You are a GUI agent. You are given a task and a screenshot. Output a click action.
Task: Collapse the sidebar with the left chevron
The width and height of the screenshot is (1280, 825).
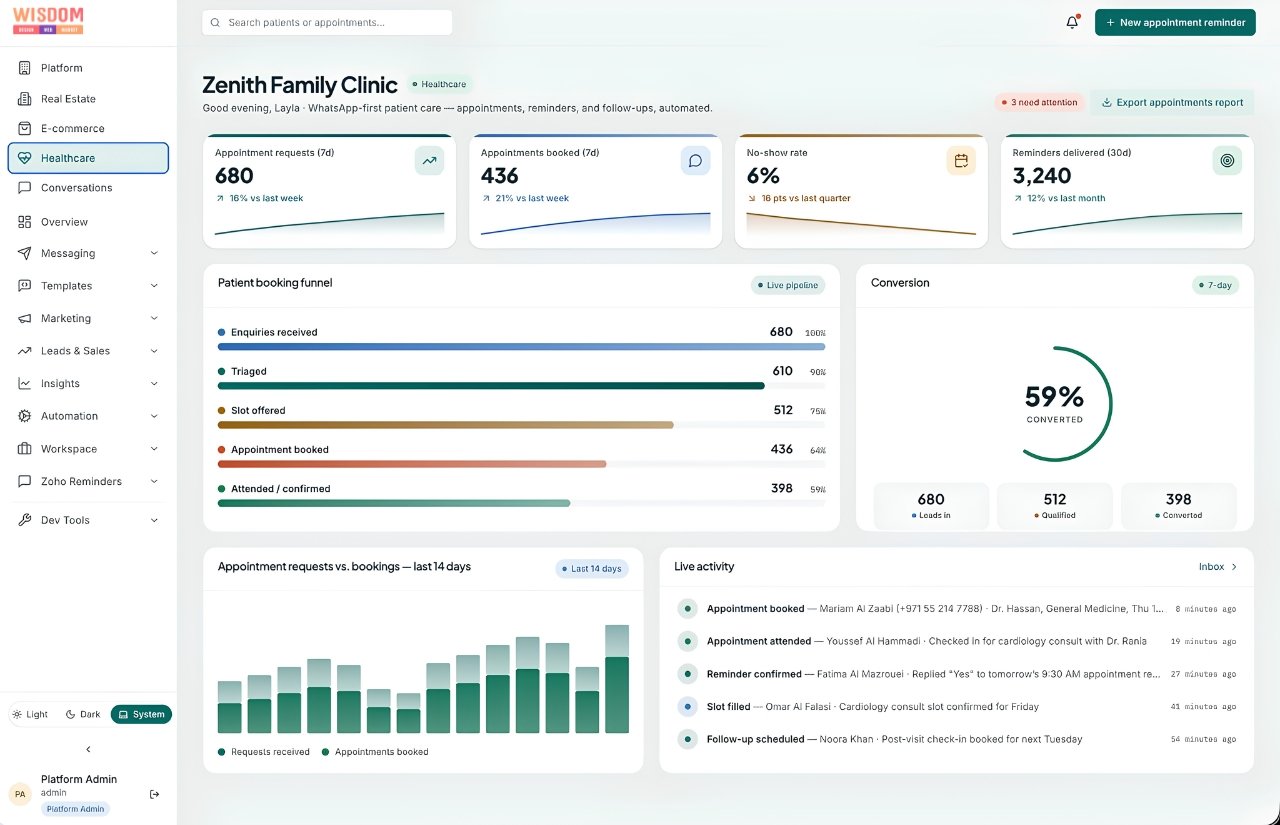tap(88, 749)
